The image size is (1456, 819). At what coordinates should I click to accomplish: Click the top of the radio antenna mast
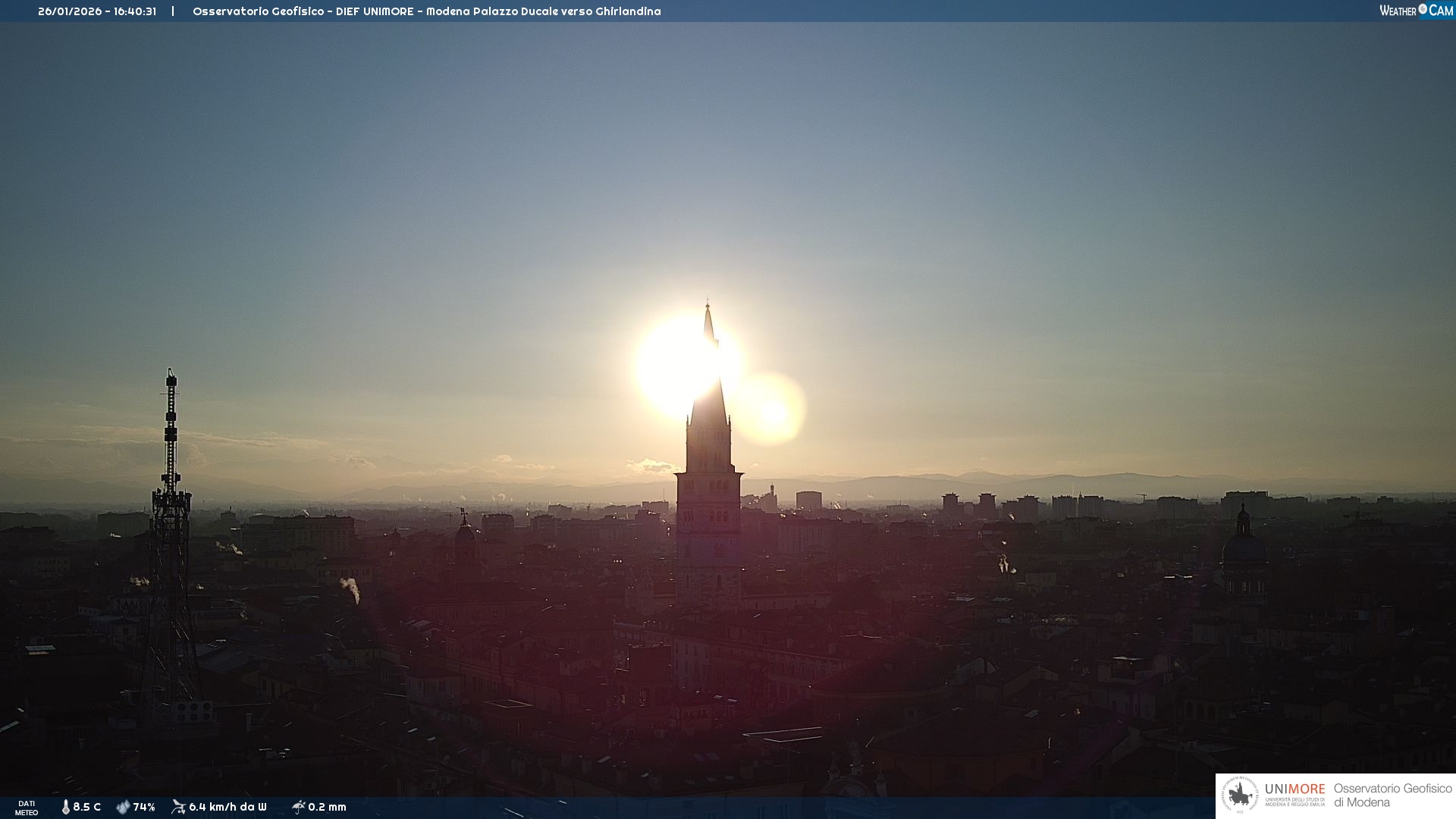[x=171, y=378]
